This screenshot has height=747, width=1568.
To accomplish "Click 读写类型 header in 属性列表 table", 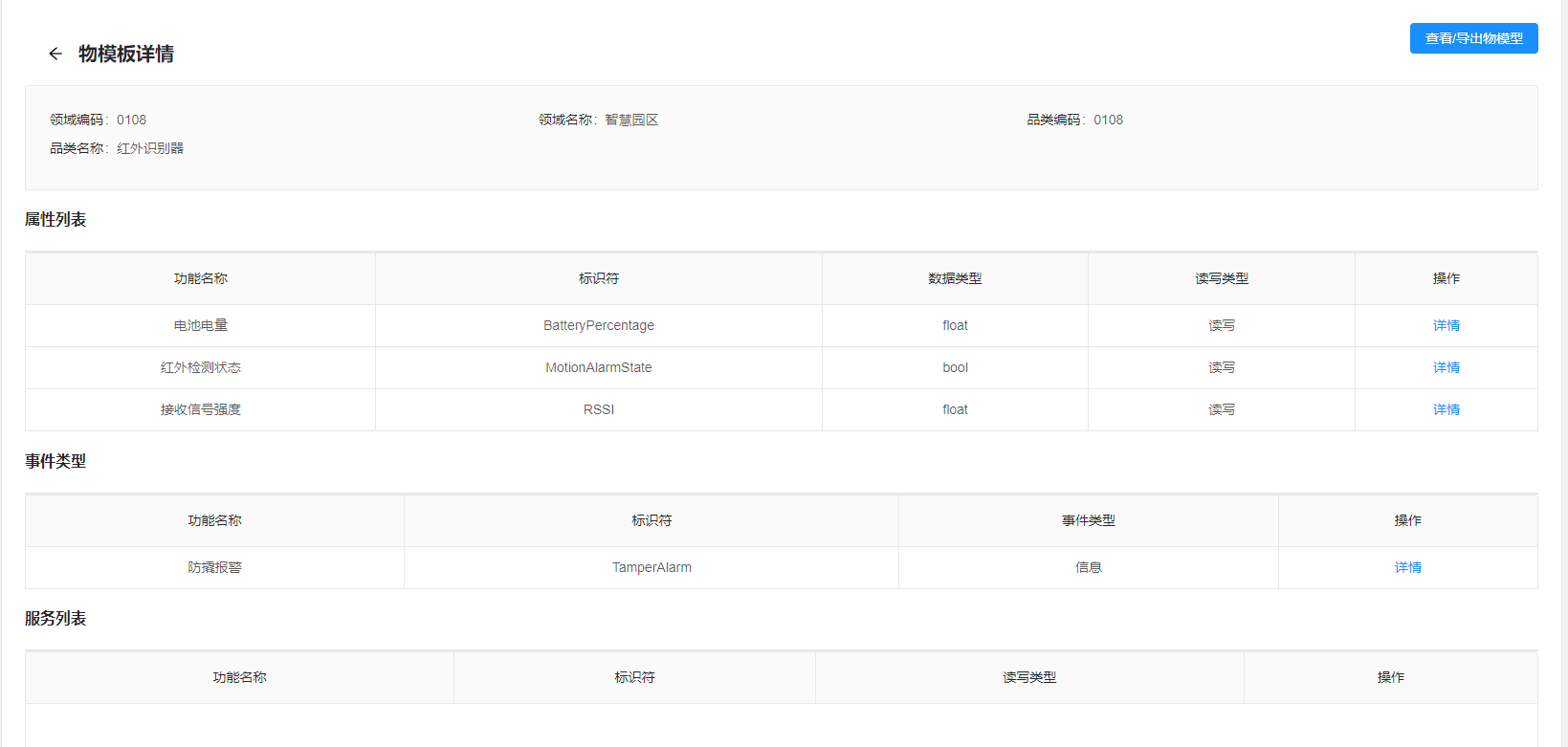I will [x=1222, y=278].
